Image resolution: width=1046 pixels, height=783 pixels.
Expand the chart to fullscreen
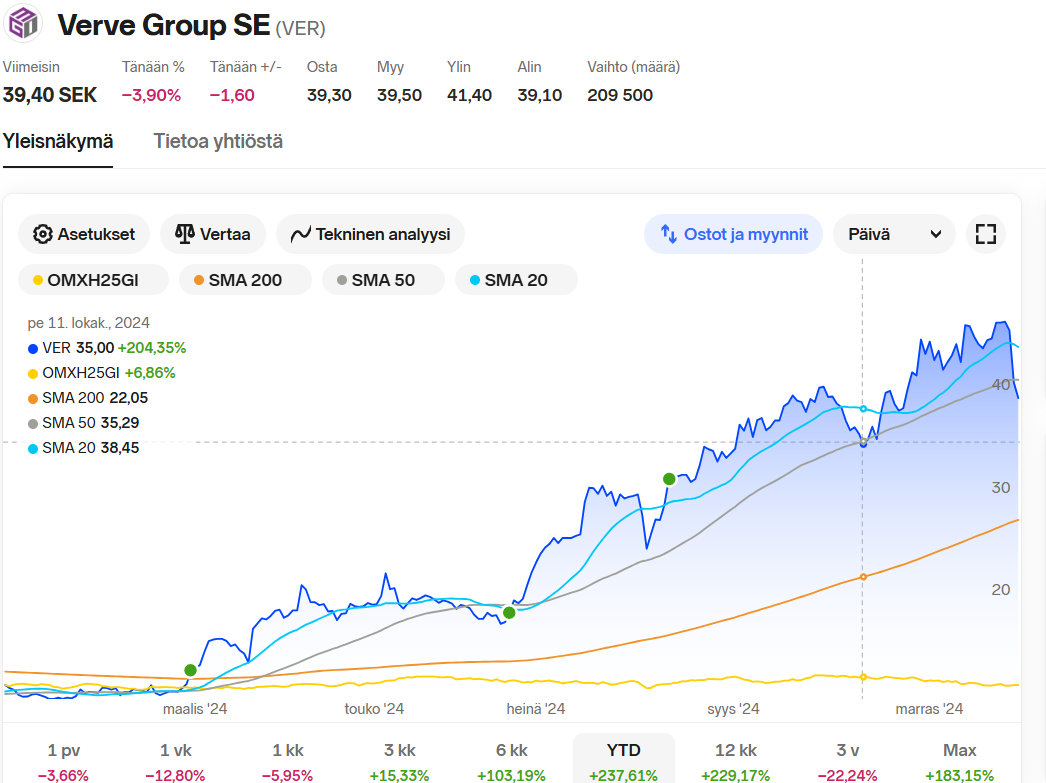coord(985,234)
